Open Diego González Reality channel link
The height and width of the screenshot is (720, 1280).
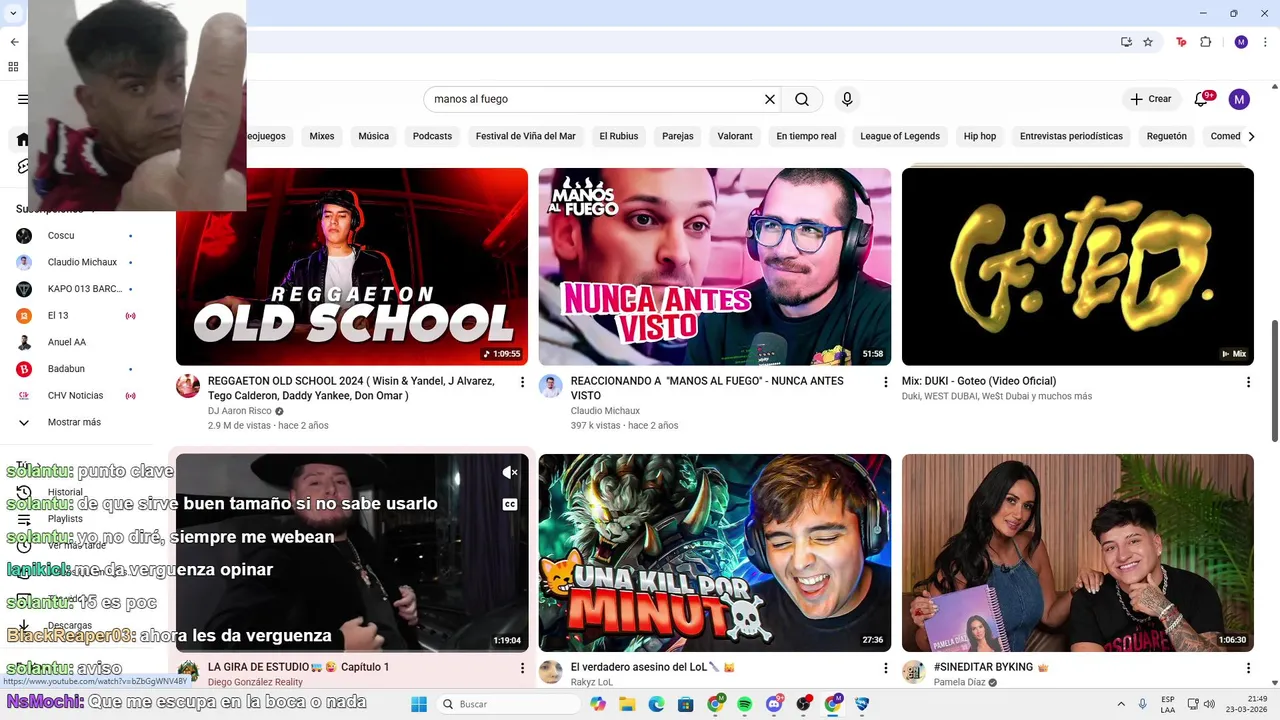[255, 682]
